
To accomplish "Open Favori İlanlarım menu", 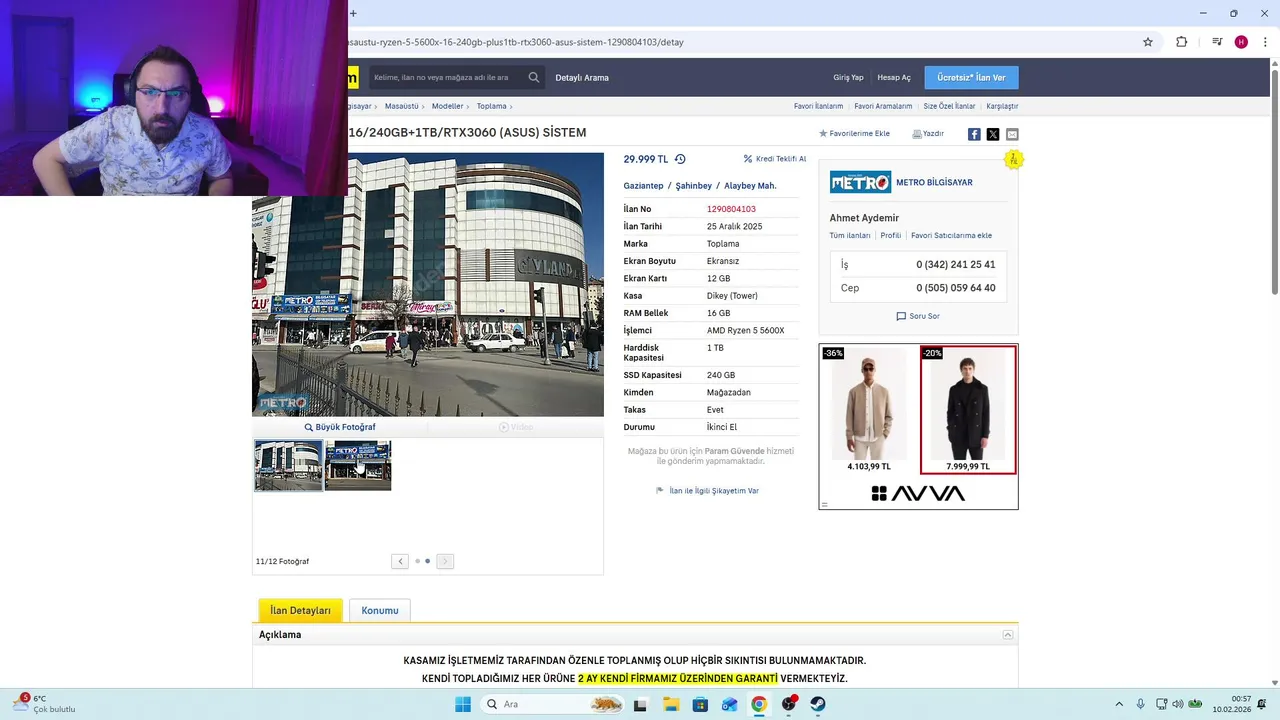I will [818, 106].
